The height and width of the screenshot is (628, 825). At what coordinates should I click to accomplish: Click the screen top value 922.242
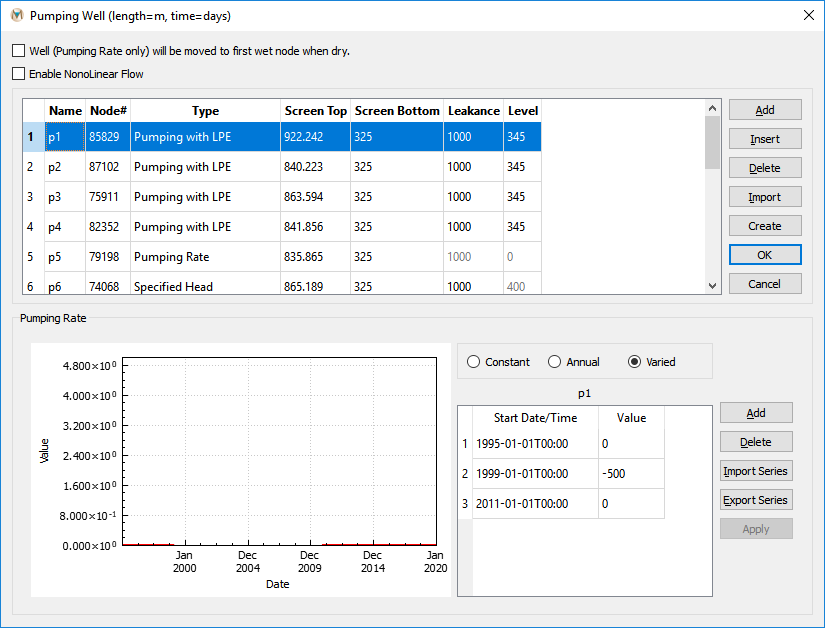tap(315, 137)
